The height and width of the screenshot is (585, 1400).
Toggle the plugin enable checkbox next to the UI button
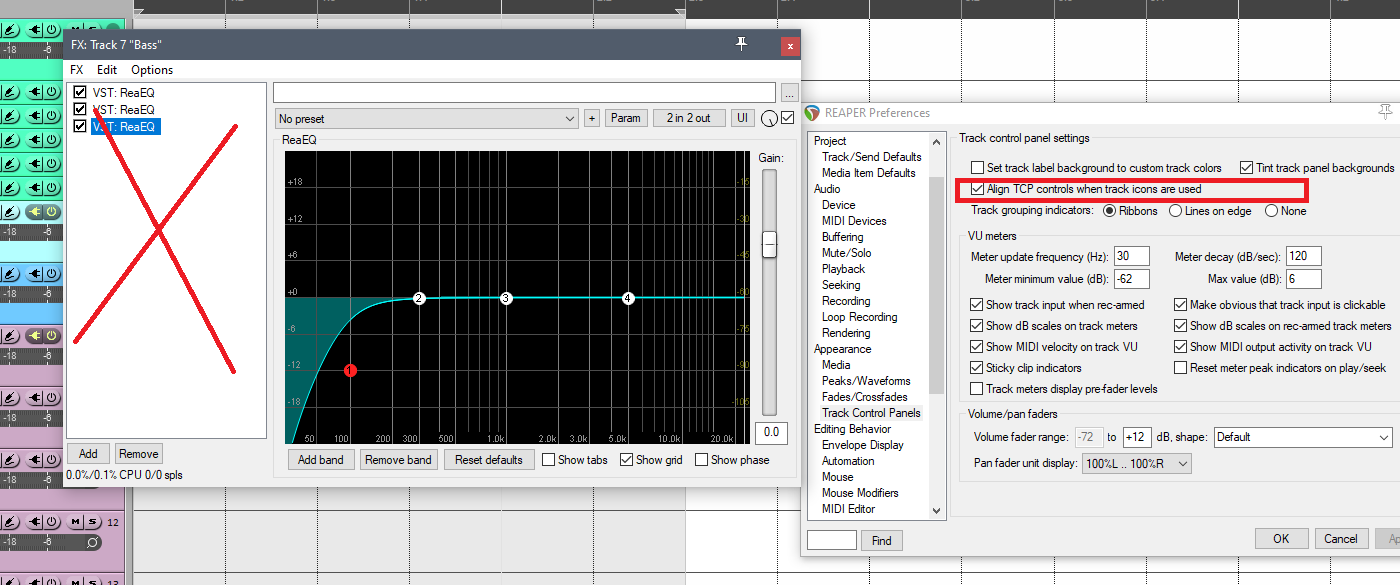787,118
